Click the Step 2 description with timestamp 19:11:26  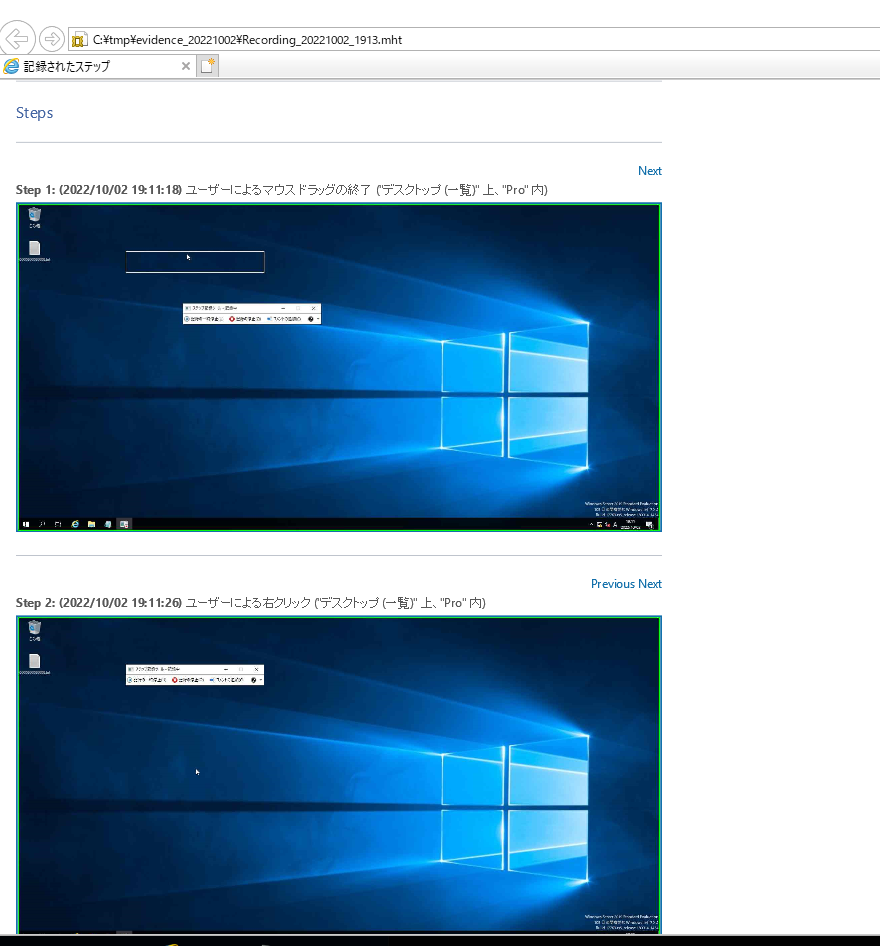[x=251, y=603]
